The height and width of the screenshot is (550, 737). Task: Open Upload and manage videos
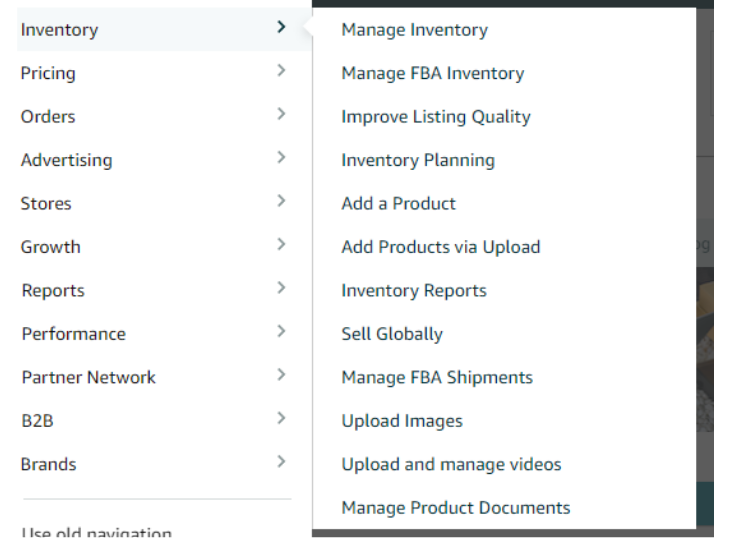[x=451, y=464]
